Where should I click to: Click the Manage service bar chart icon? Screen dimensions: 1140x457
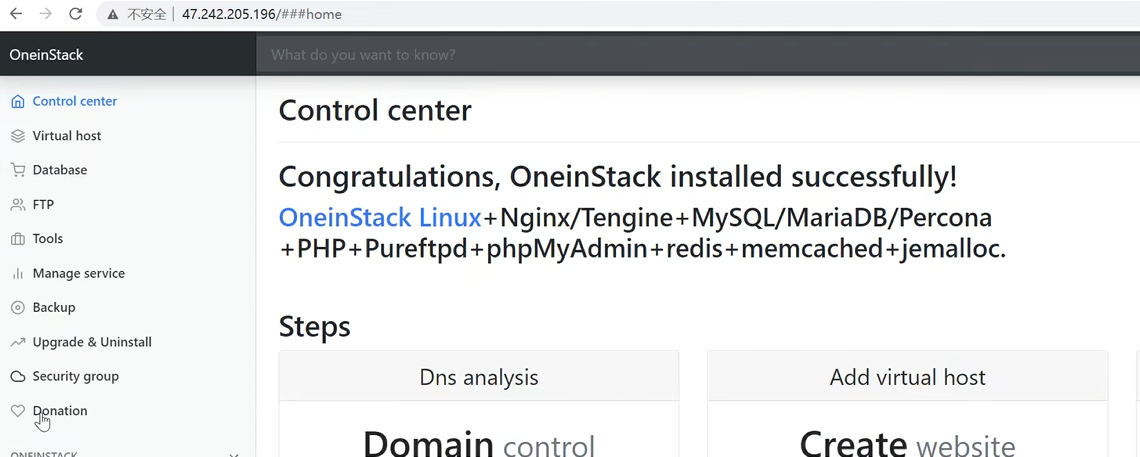click(17, 273)
